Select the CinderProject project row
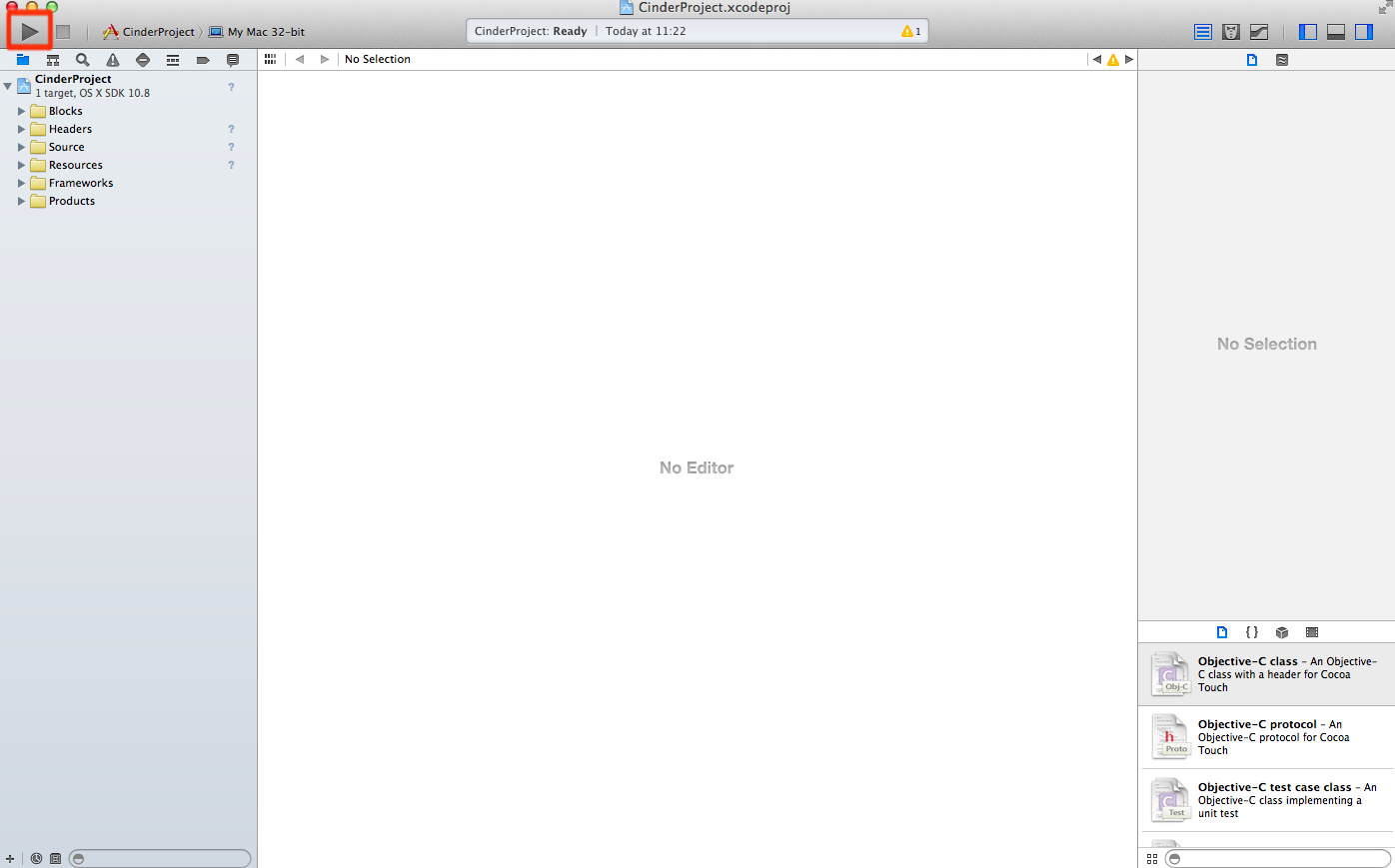This screenshot has width=1395, height=868. pyautogui.click(x=128, y=86)
